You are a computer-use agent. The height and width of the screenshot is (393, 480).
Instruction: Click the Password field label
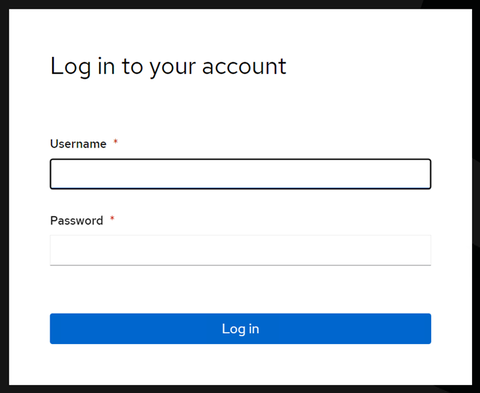coord(77,221)
